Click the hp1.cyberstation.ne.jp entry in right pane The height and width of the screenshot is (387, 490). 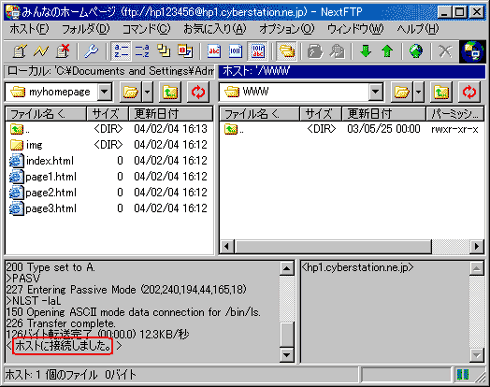[357, 267]
